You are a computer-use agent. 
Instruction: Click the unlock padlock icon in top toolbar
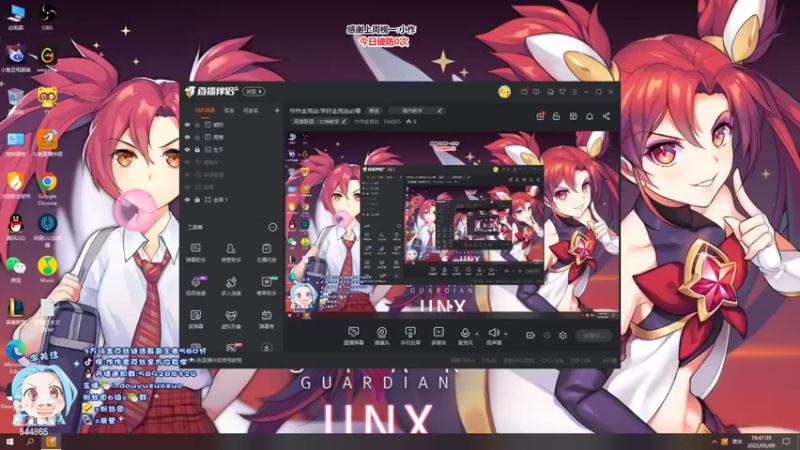coord(556,116)
